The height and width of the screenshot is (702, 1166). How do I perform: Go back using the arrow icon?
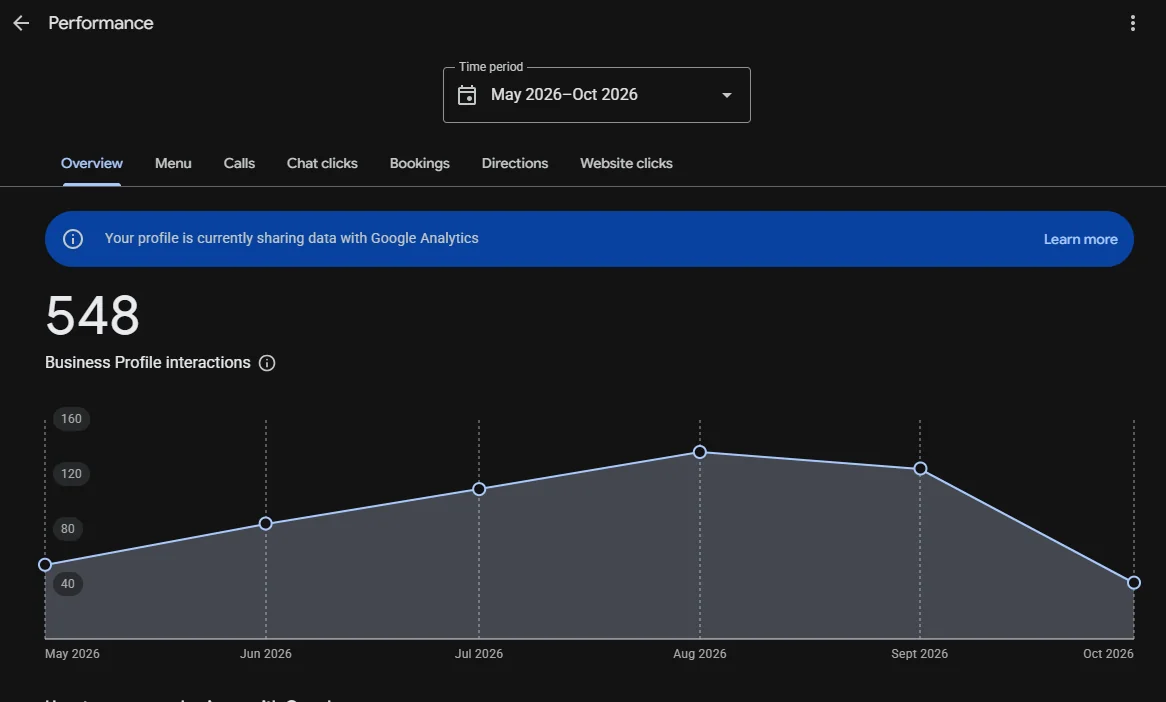tap(21, 23)
